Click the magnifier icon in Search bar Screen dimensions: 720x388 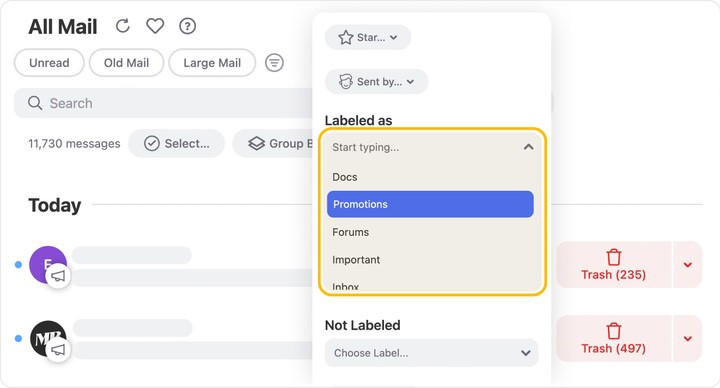[x=35, y=103]
